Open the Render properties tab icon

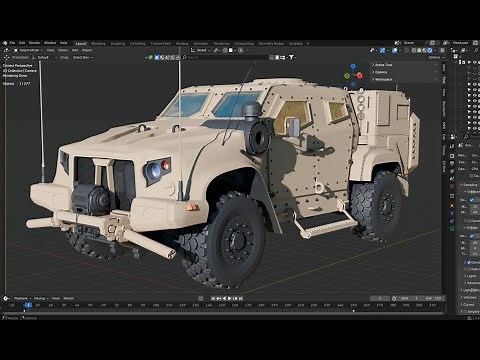pyautogui.click(x=452, y=156)
